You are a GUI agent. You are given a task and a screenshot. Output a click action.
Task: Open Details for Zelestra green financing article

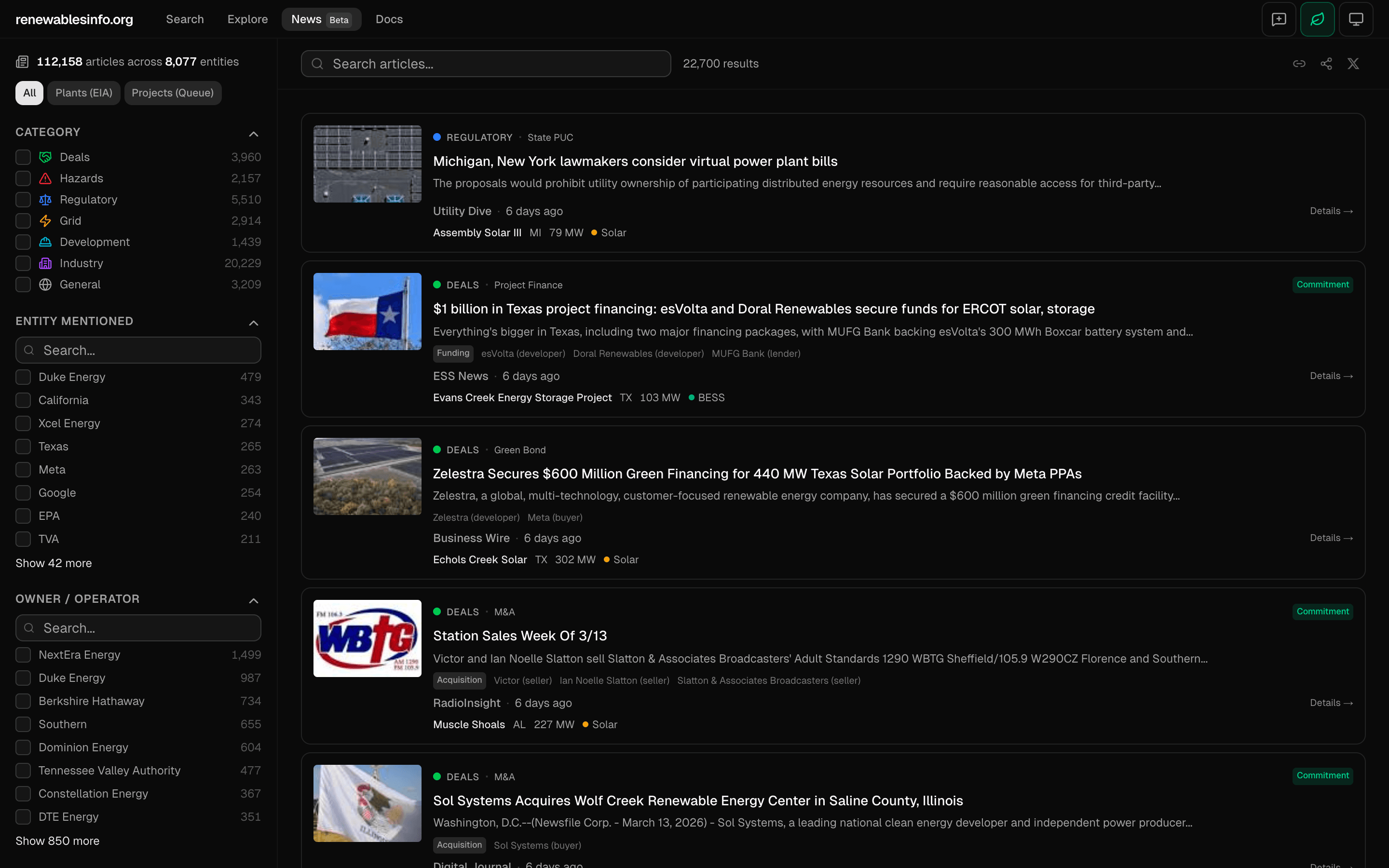[1331, 538]
